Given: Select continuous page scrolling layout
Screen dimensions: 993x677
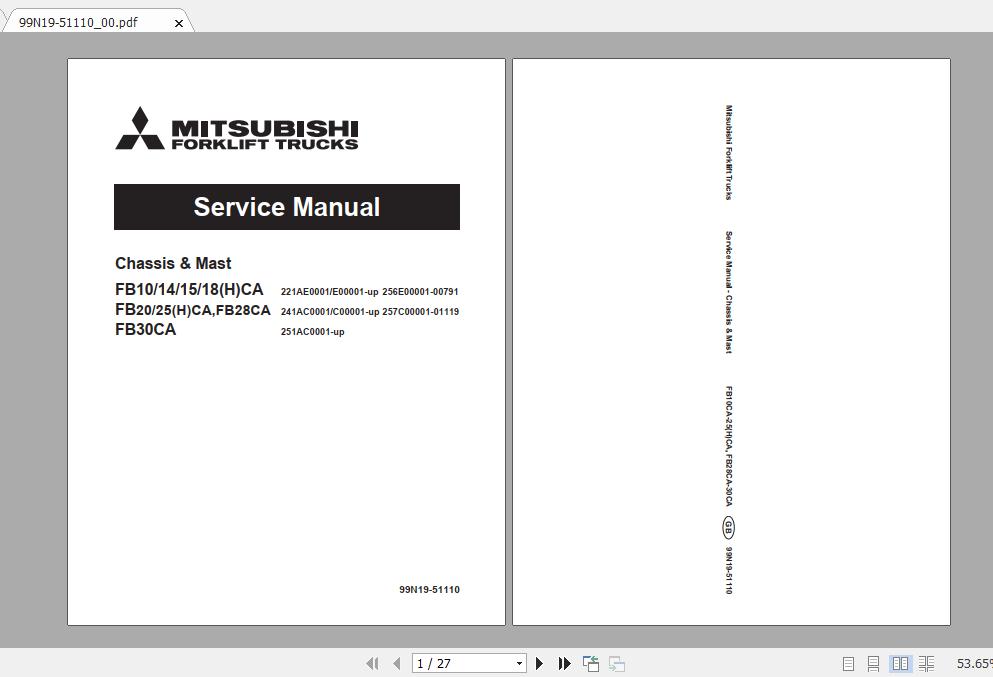Looking at the screenshot, I should 873,663.
